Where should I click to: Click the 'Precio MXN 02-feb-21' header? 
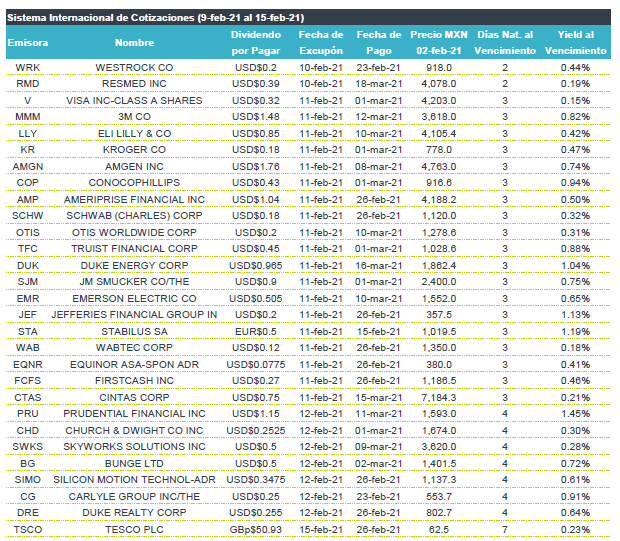(439, 43)
